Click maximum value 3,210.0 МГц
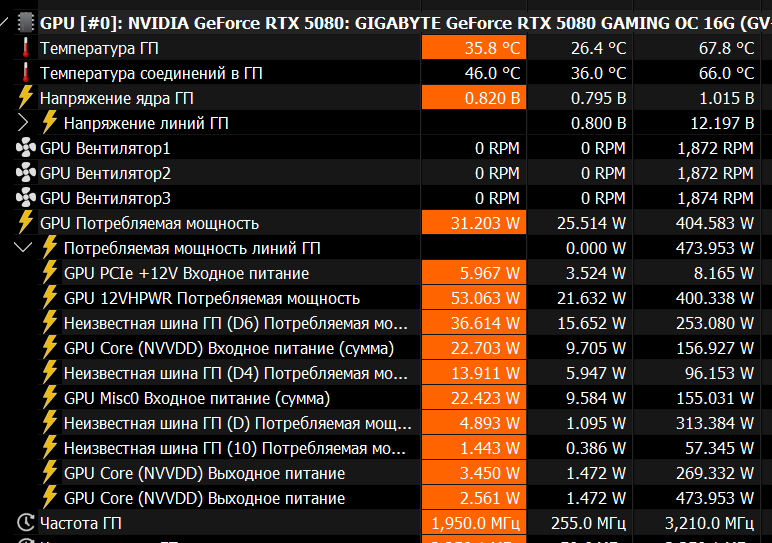 pyautogui.click(x=709, y=523)
